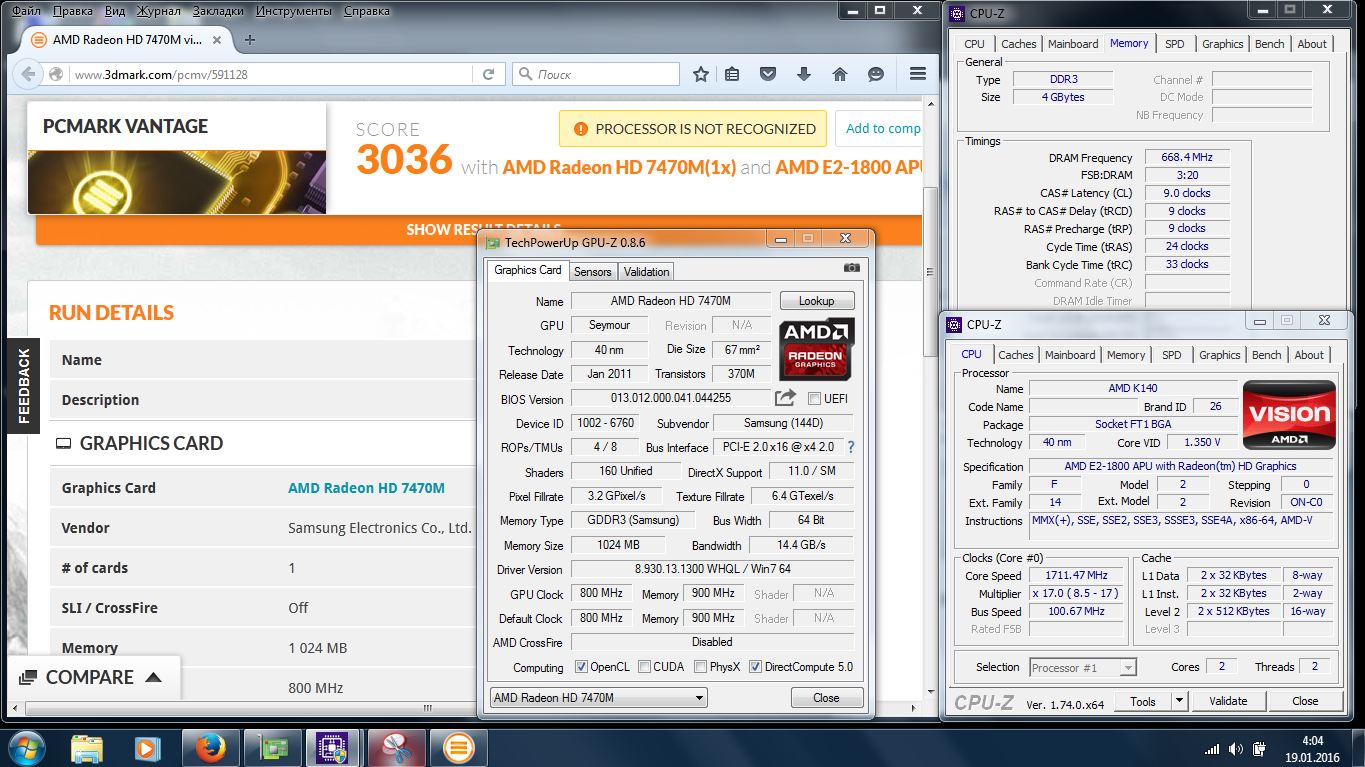Screen dimensions: 1365x767
Task: Click the Close button in lower CPU-Z window
Action: pos(1305,701)
